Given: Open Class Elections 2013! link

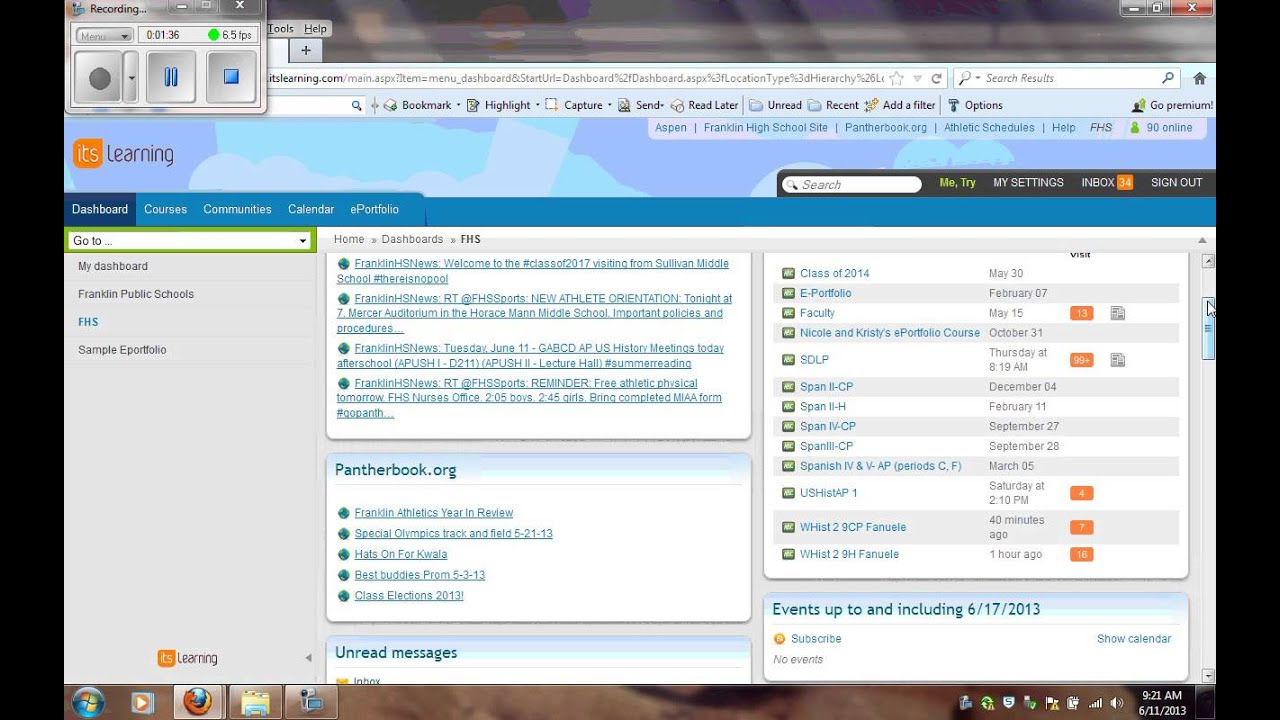Looking at the screenshot, I should tap(409, 596).
